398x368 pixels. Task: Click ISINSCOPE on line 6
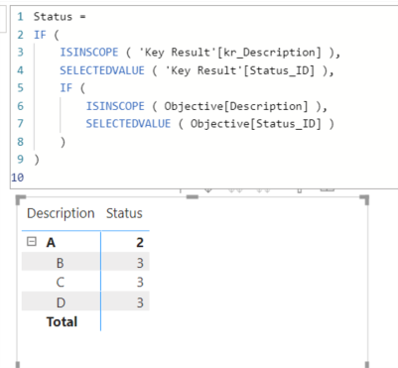point(115,106)
